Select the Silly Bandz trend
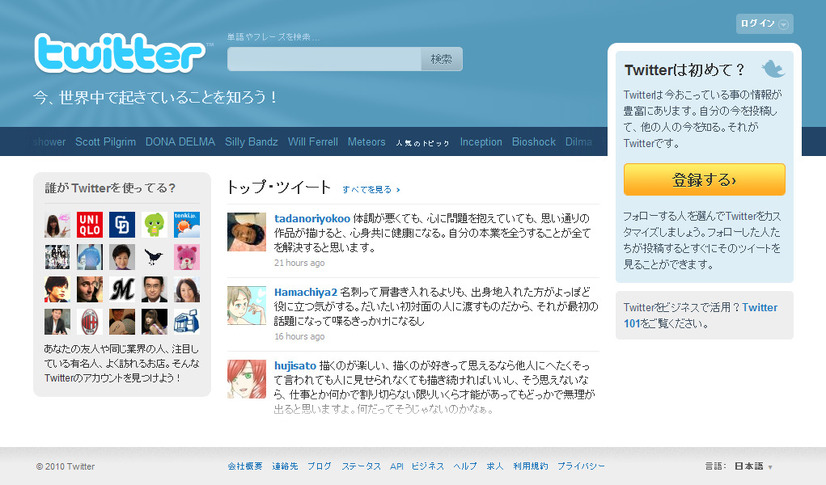Image resolution: width=826 pixels, height=485 pixels. (x=251, y=142)
